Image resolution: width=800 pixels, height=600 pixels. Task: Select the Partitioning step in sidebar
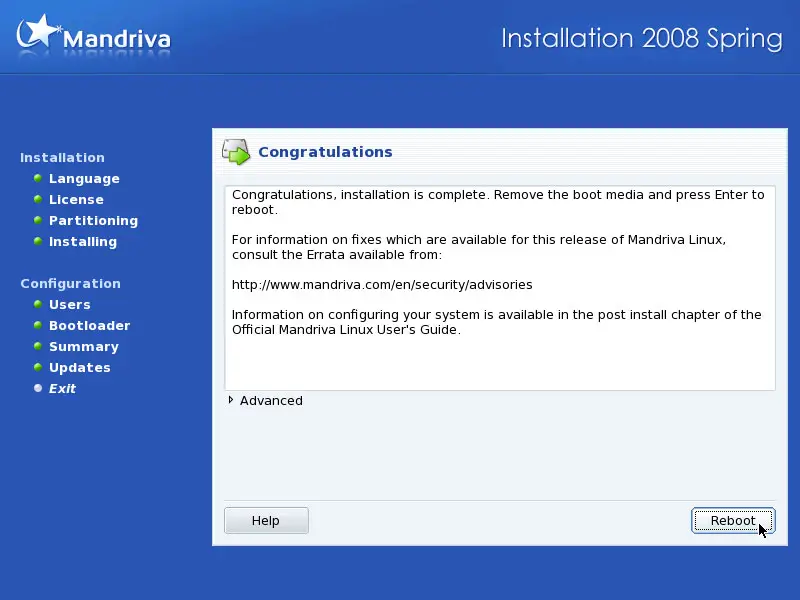click(x=93, y=220)
